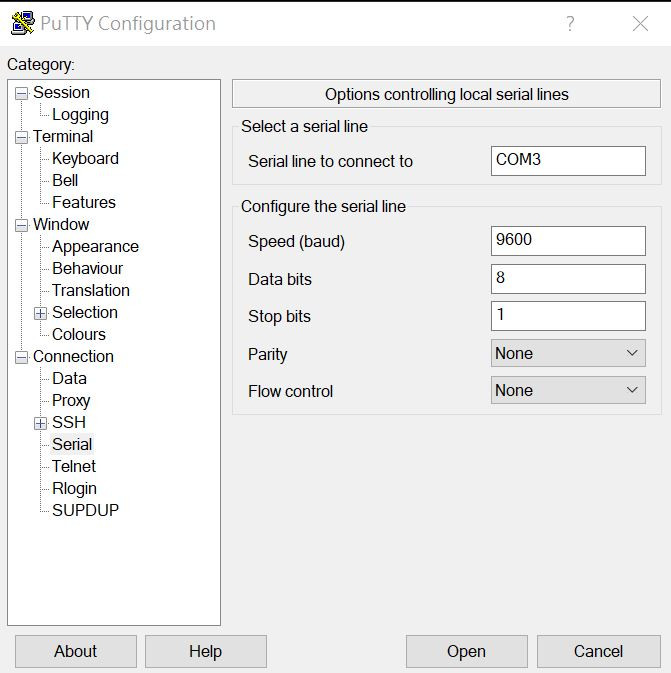Close the PuTTY Configuration window
Image resolution: width=671 pixels, height=673 pixels.
pyautogui.click(x=640, y=24)
